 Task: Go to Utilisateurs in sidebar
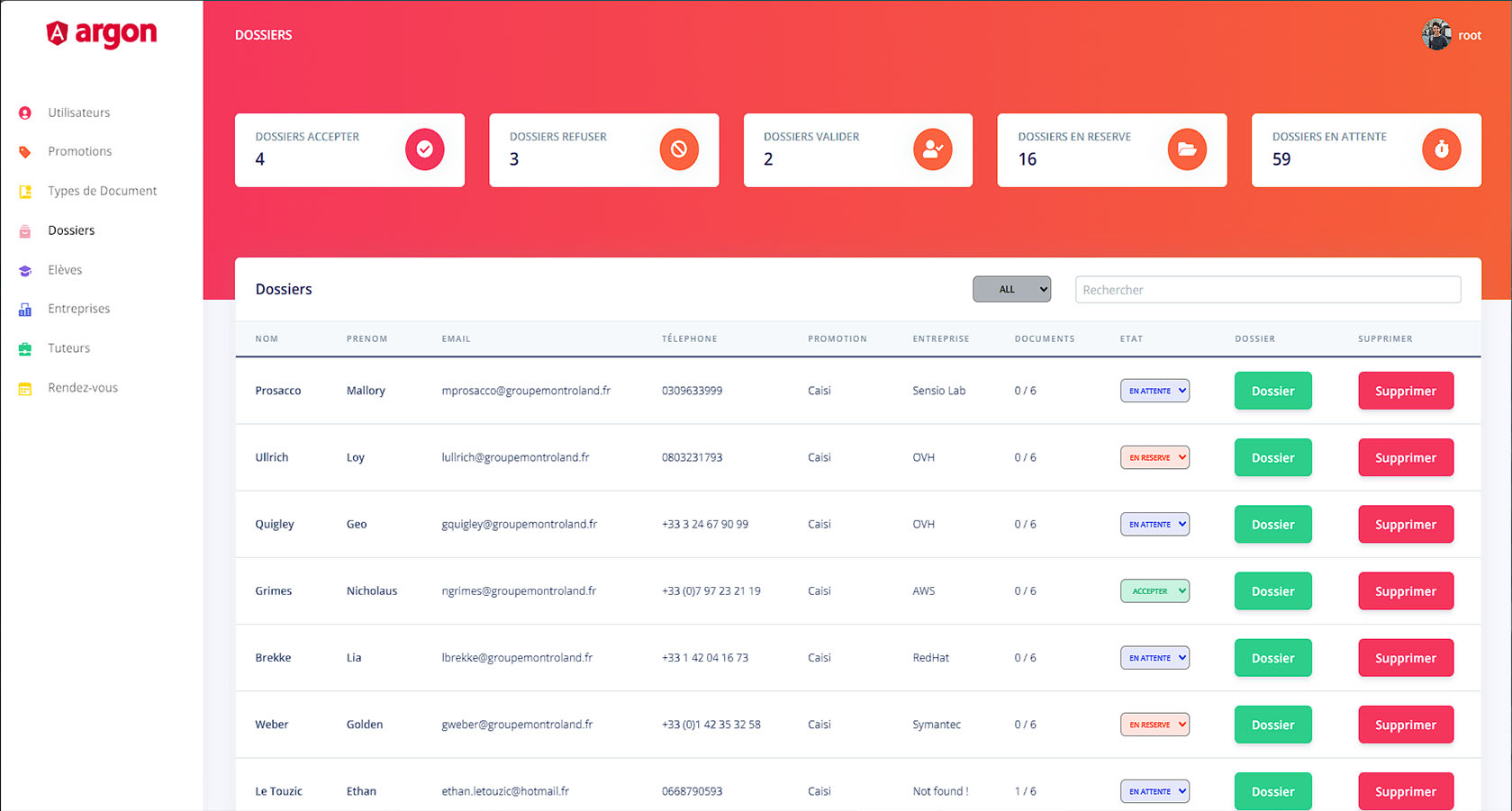pos(79,113)
